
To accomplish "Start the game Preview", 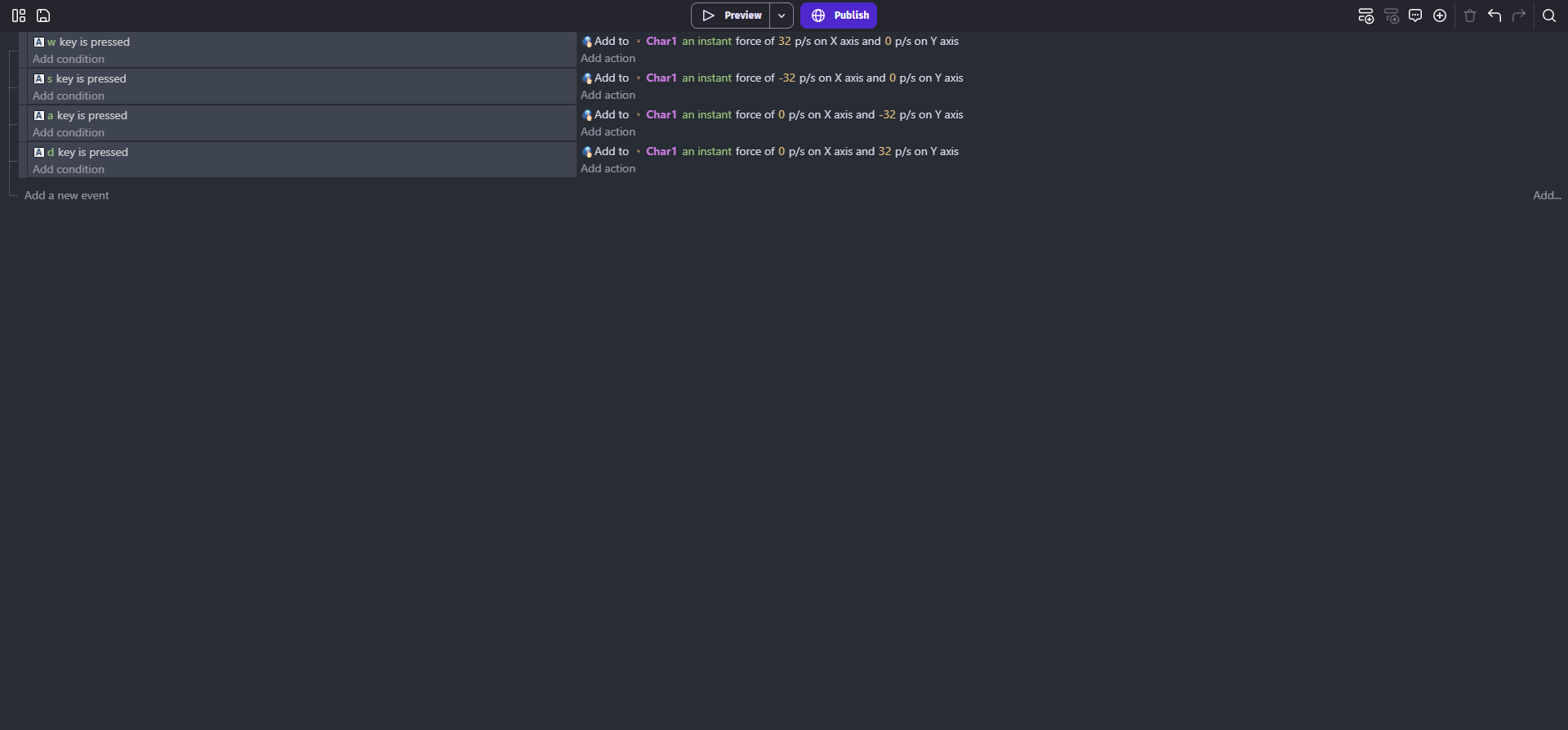I will (731, 16).
